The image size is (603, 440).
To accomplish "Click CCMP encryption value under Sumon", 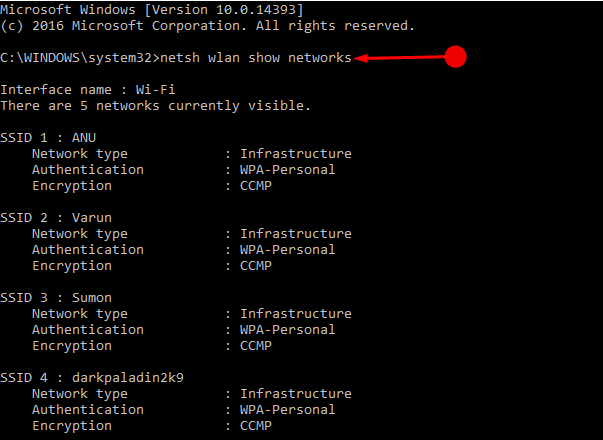I will 255,345.
